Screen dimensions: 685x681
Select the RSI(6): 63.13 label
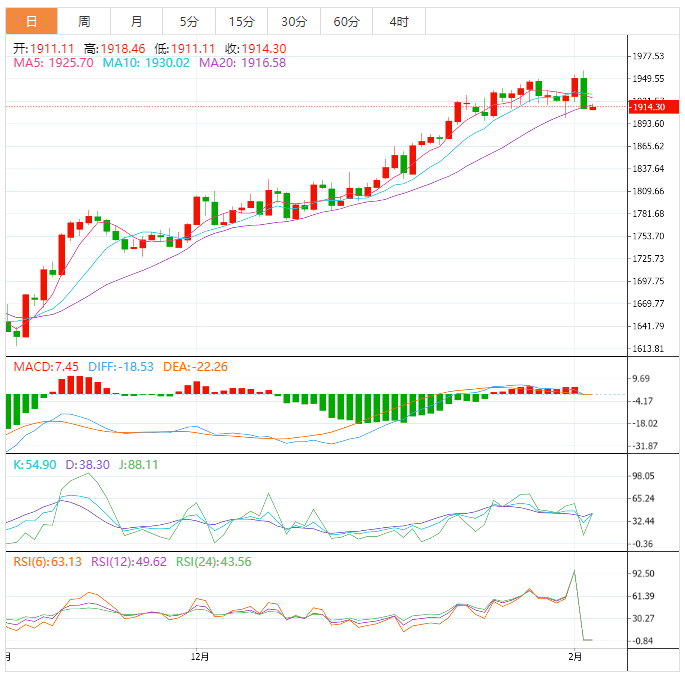point(47,562)
